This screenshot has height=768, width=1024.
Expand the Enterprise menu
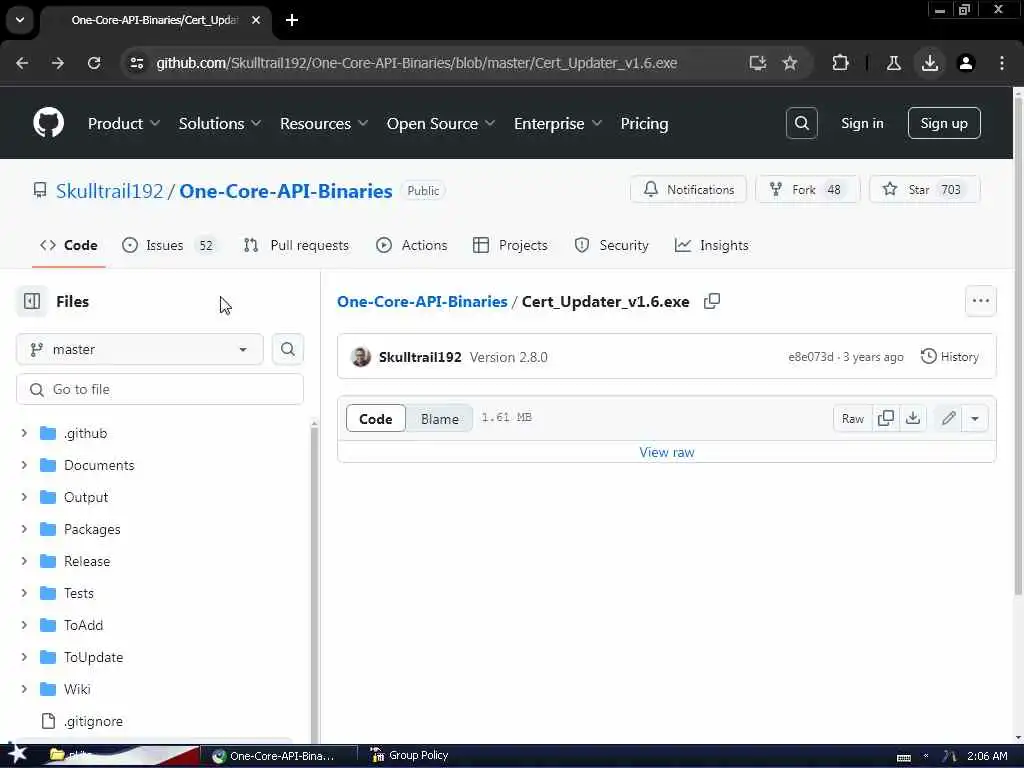[x=558, y=123]
